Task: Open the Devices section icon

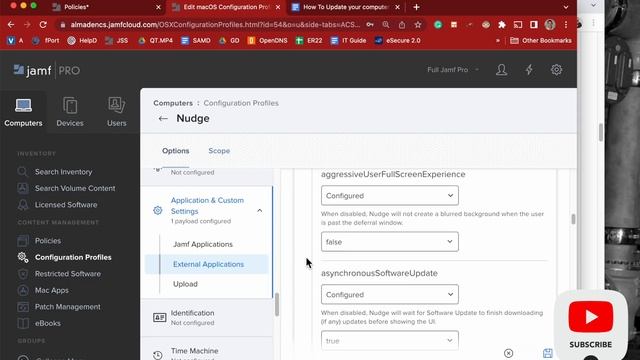Action: coord(70,106)
